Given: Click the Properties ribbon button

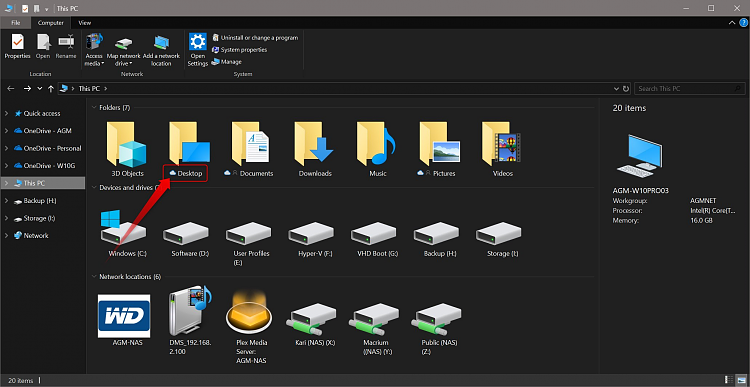Looking at the screenshot, I should click(18, 46).
